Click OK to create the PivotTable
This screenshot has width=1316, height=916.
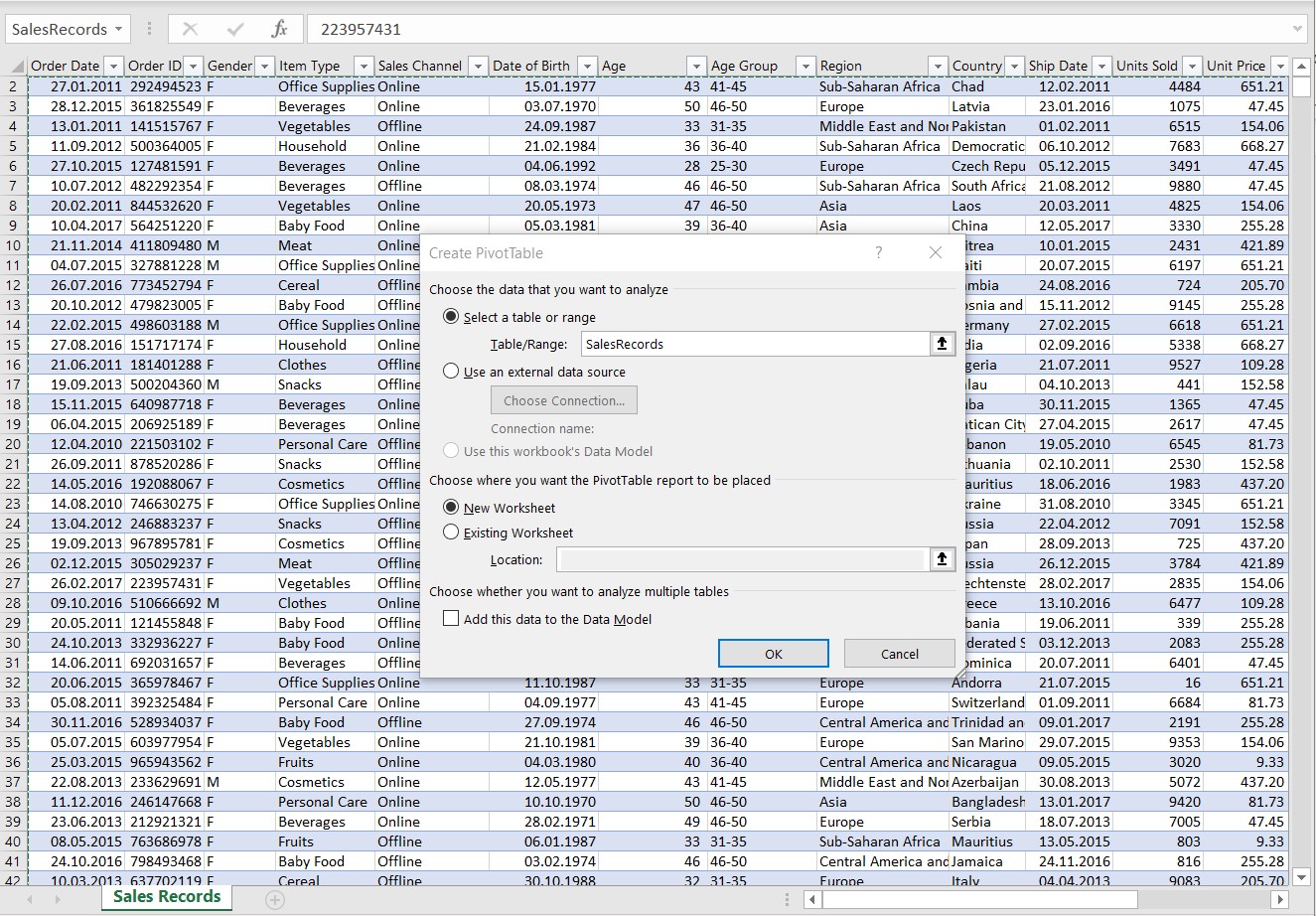pos(773,653)
